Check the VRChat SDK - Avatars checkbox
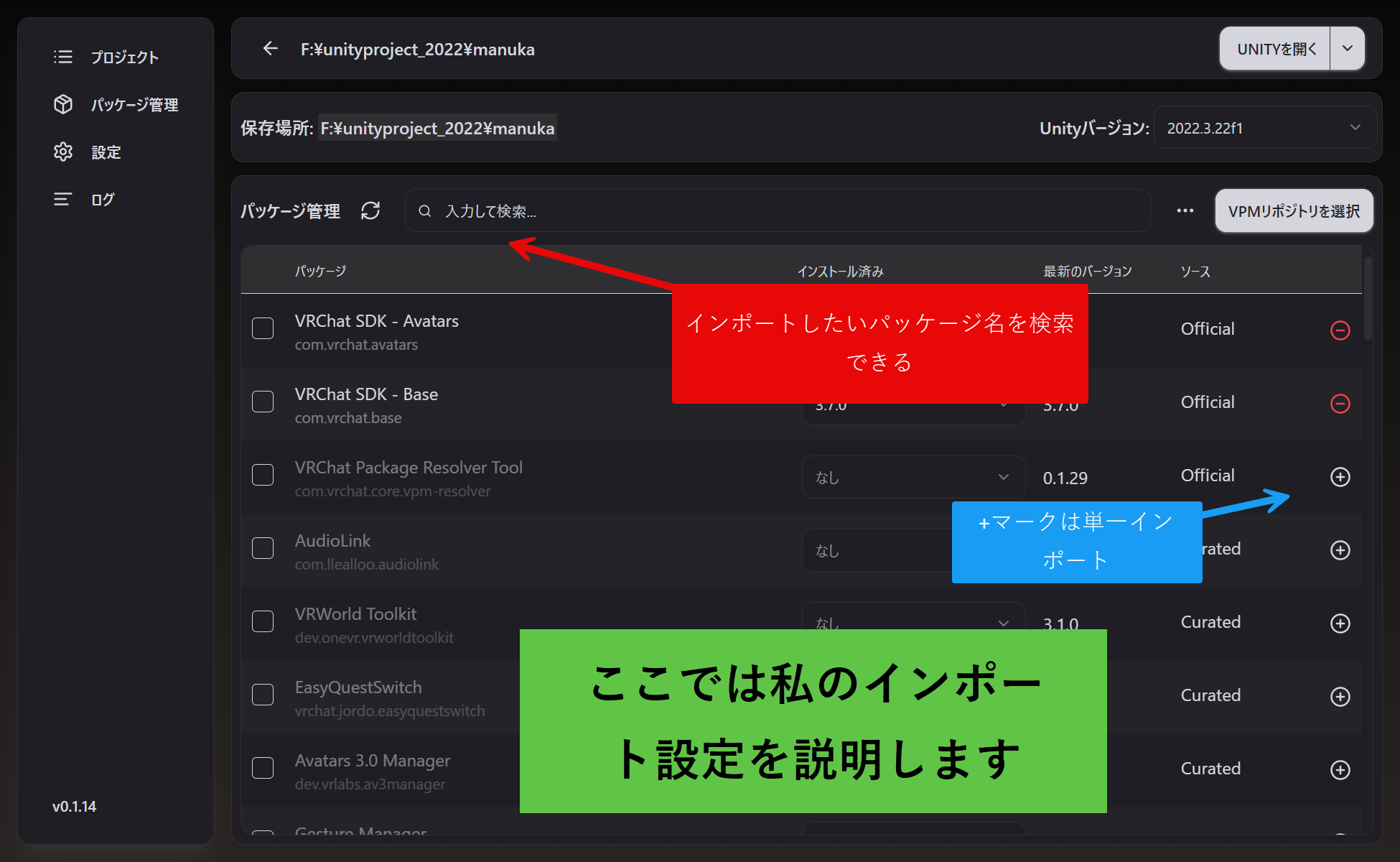 (x=263, y=328)
